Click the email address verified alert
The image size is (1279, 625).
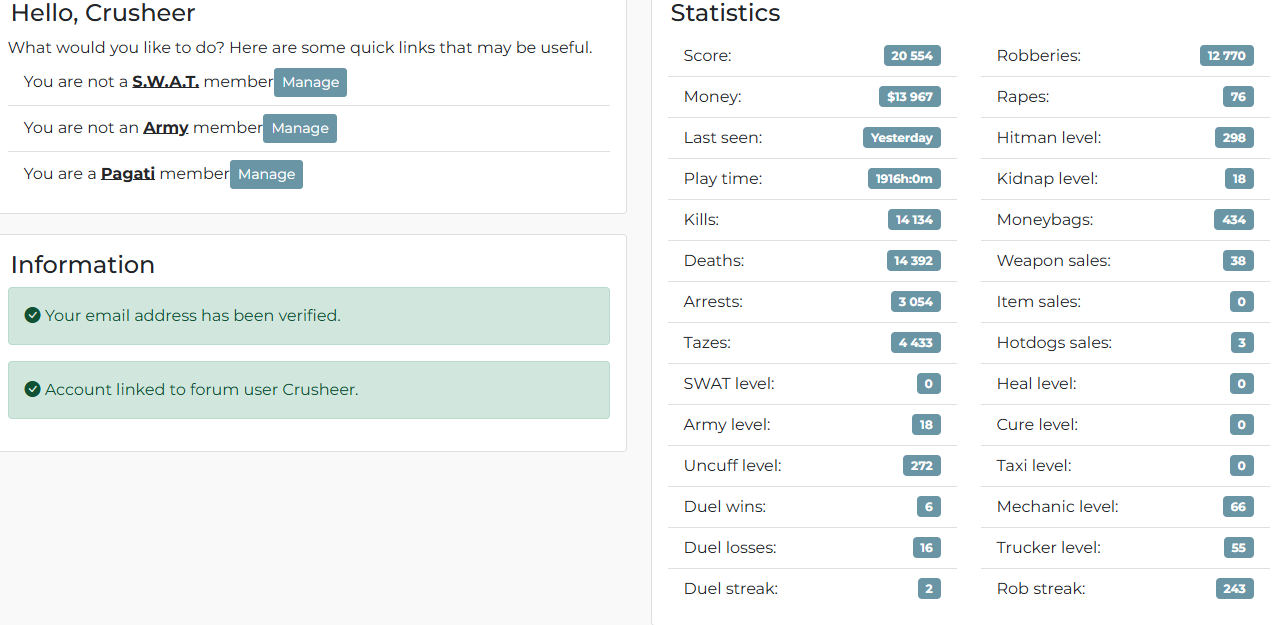coord(309,316)
